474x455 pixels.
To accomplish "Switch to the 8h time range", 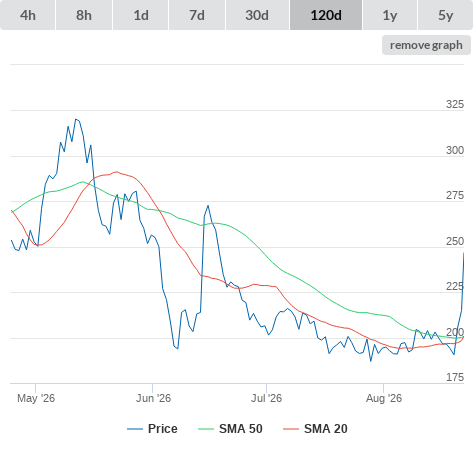I will click(x=84, y=15).
